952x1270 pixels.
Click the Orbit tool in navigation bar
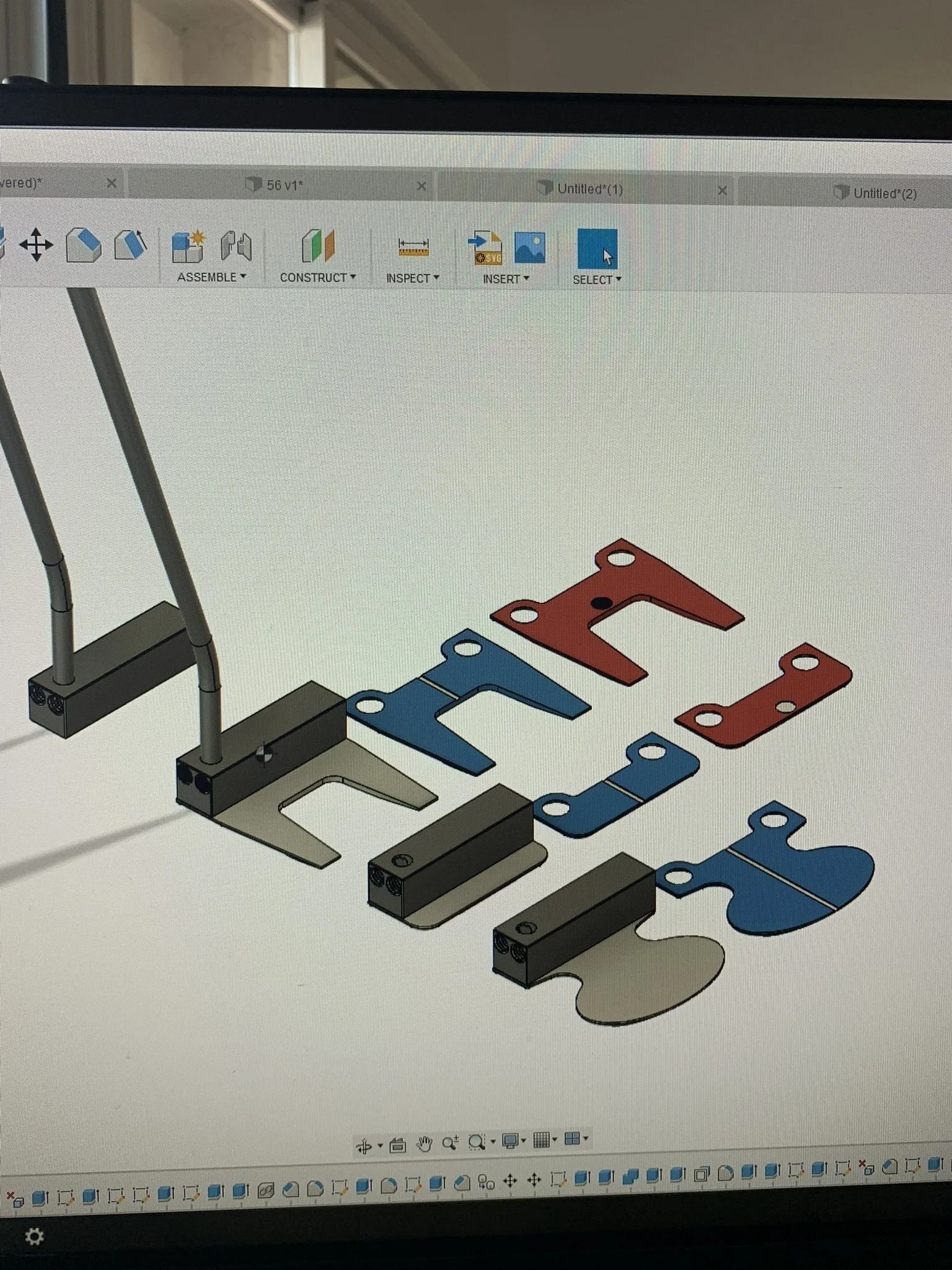click(x=364, y=1147)
